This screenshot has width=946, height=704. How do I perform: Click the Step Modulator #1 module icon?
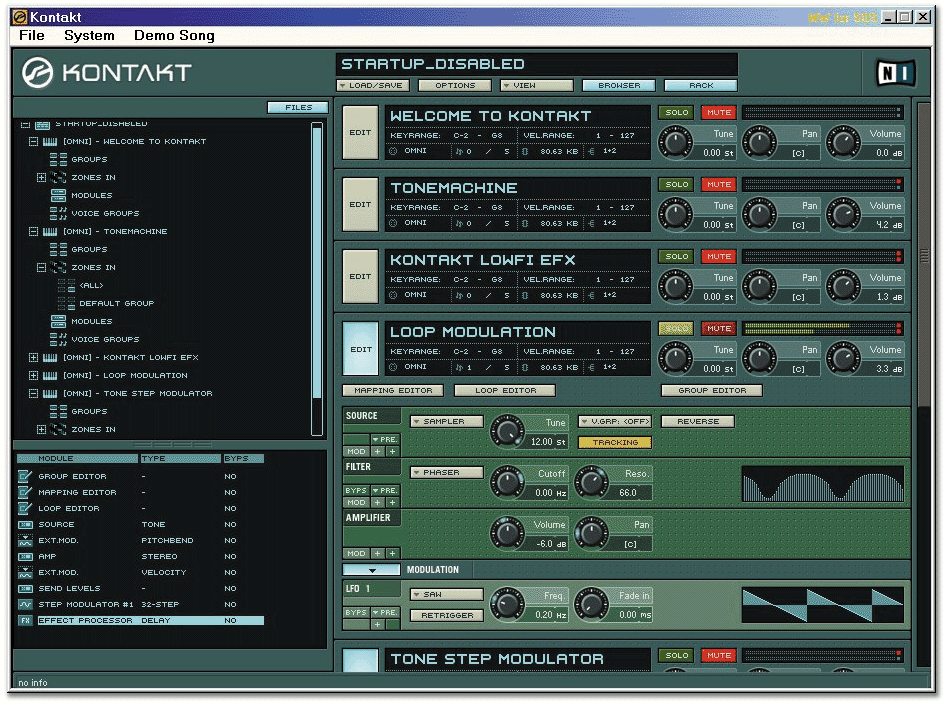tap(25, 605)
